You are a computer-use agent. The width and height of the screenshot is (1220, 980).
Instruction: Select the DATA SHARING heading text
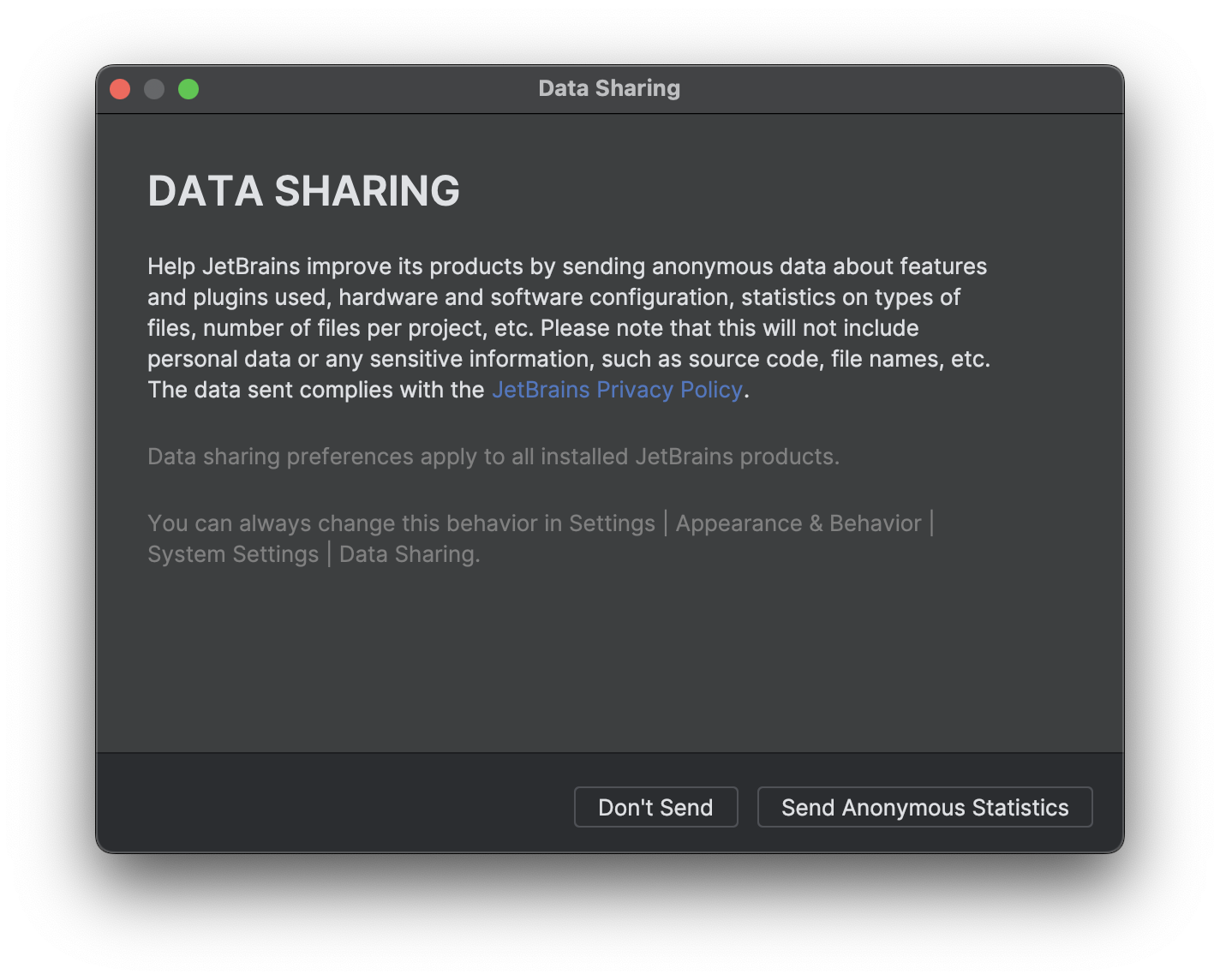tap(304, 190)
